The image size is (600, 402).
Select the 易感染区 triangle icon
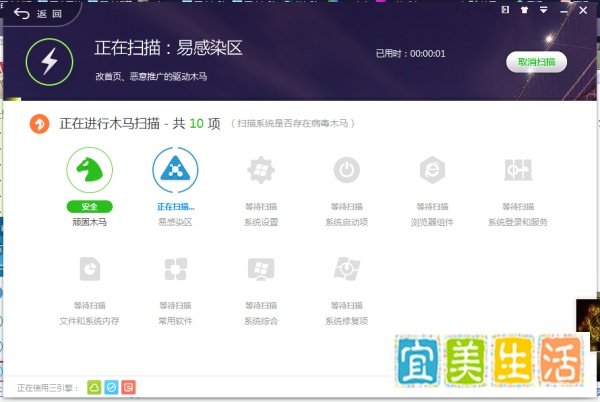tap(175, 170)
